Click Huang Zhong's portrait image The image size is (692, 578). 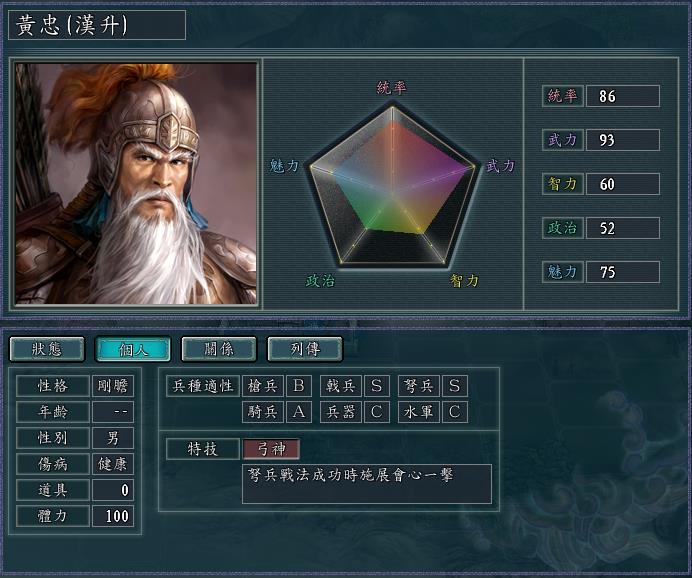(x=136, y=184)
